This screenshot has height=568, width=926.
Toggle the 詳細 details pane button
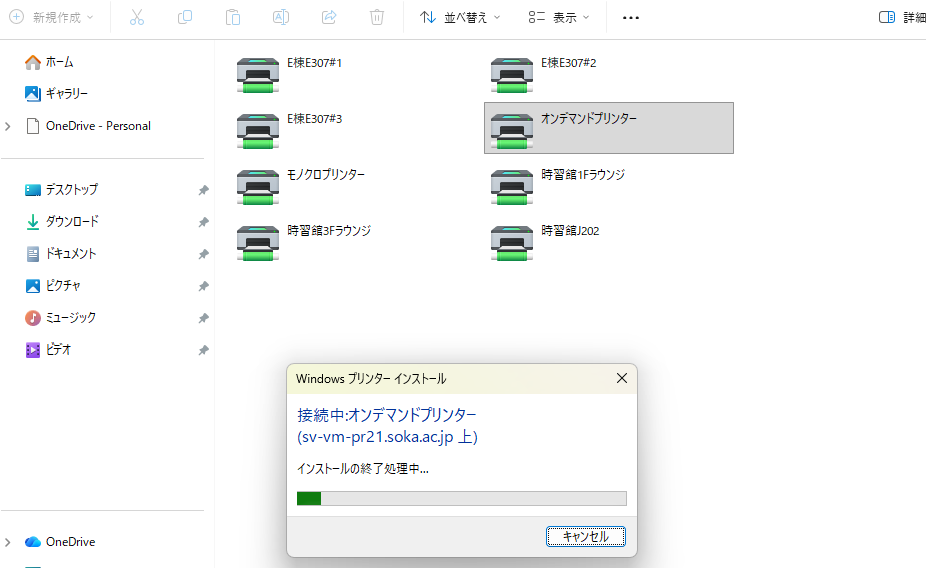point(901,17)
